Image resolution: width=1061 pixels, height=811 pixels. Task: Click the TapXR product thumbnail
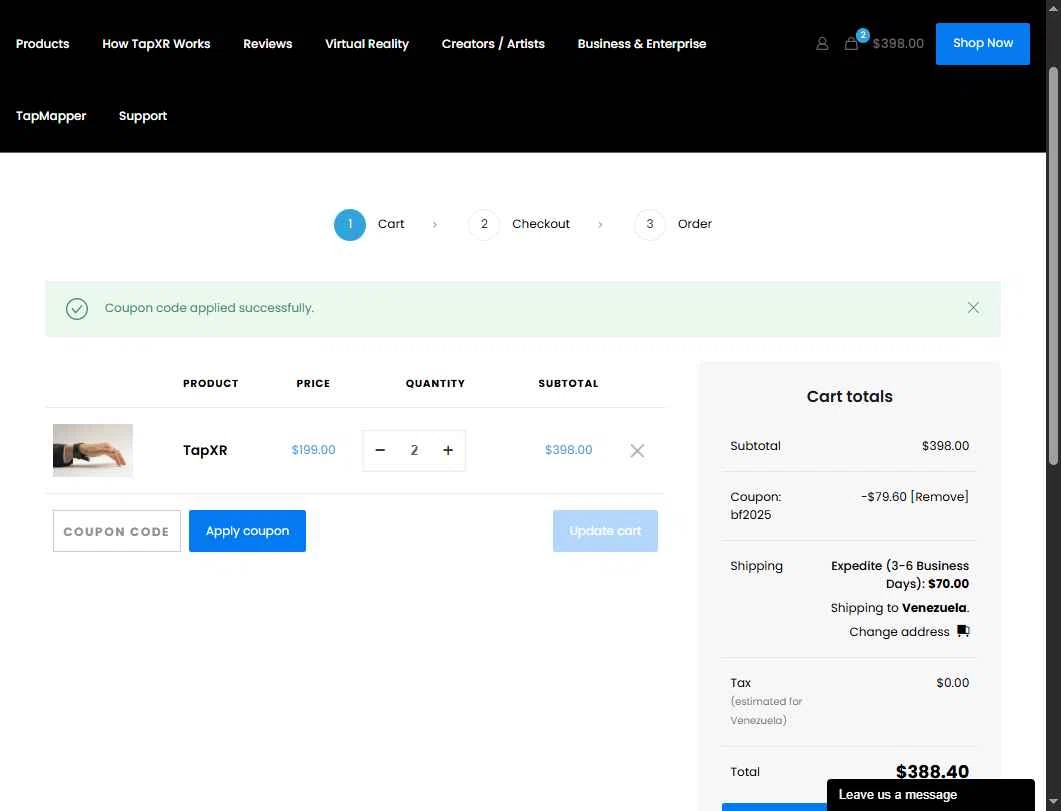[x=93, y=450]
